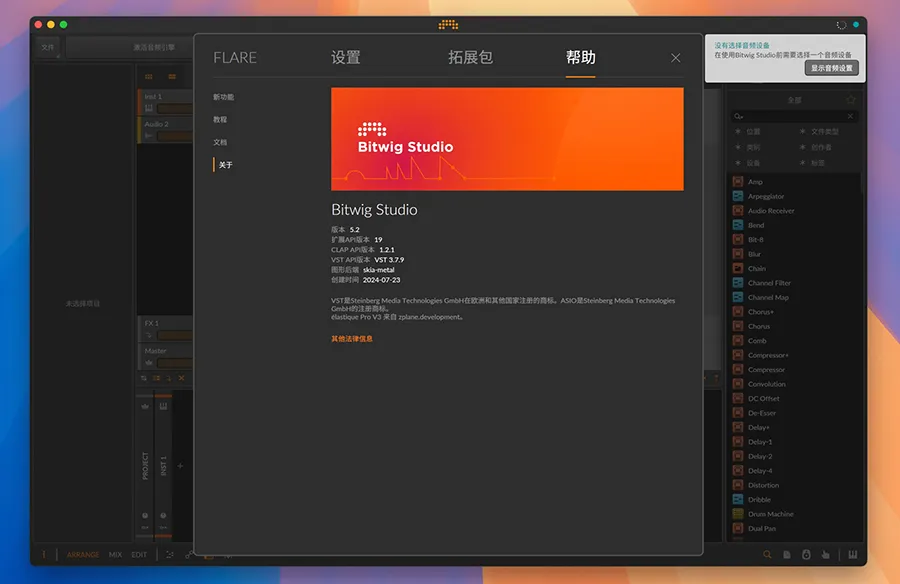The height and width of the screenshot is (584, 900).
Task: Select the Arpeggiator device icon
Action: point(738,197)
